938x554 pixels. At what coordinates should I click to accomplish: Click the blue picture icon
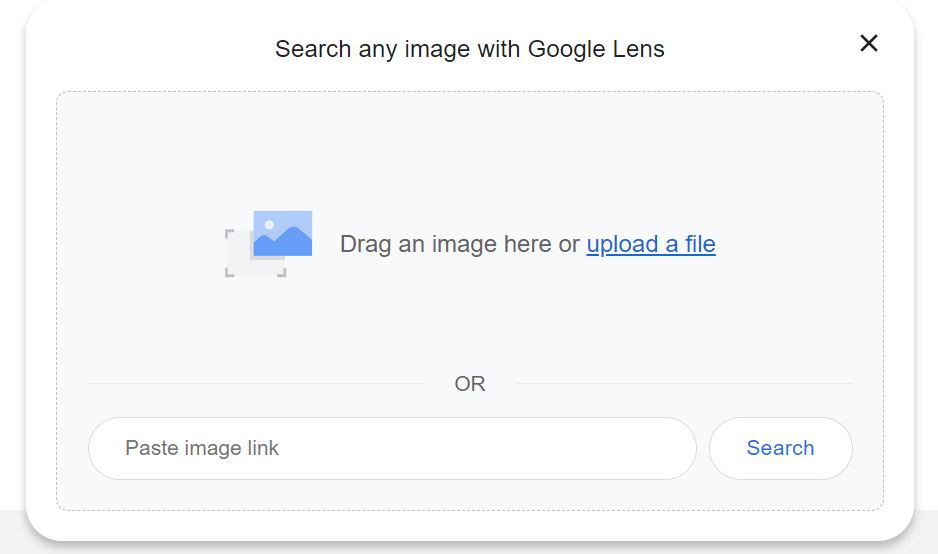click(x=282, y=233)
